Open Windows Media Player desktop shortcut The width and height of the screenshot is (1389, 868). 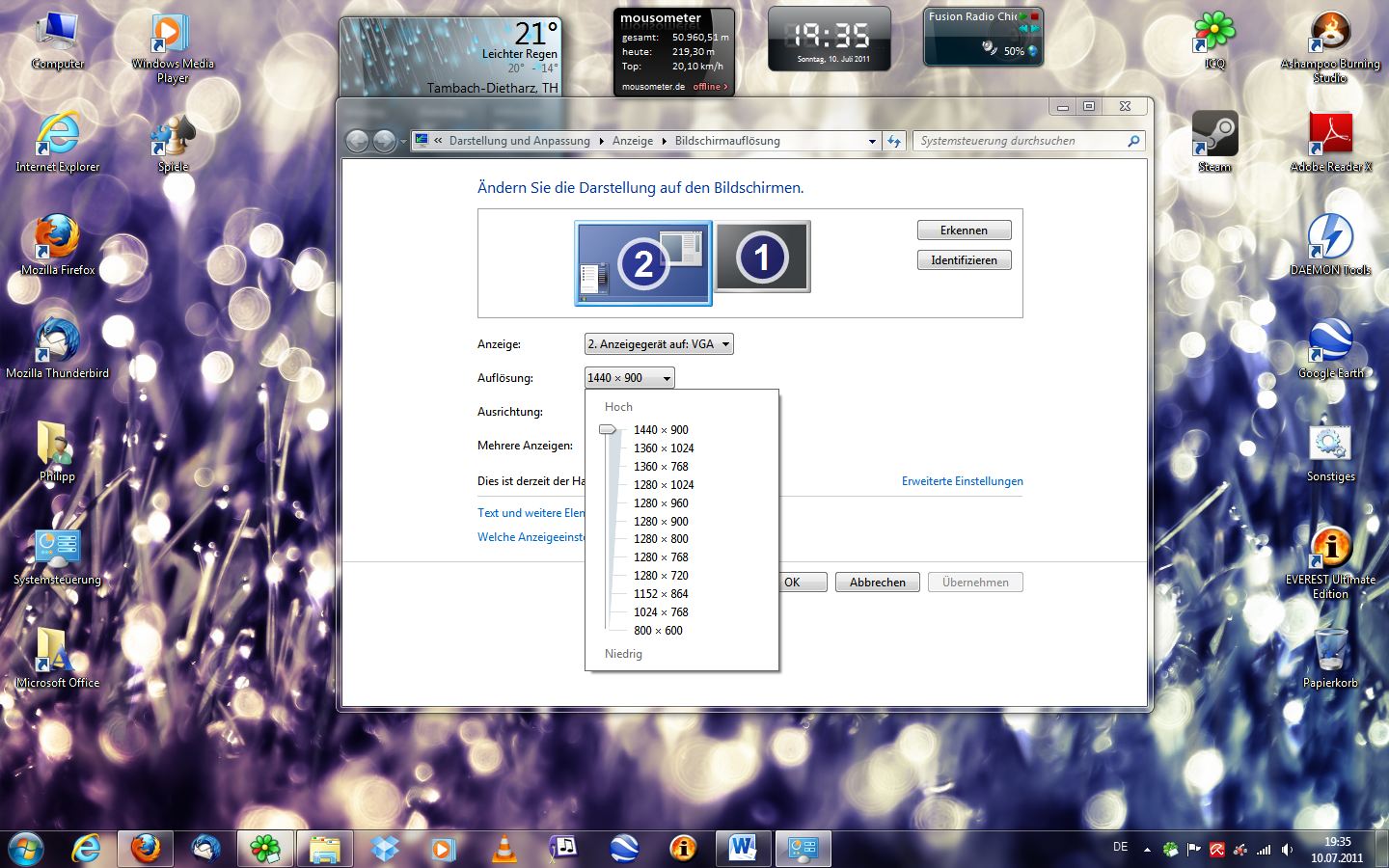pyautogui.click(x=173, y=48)
